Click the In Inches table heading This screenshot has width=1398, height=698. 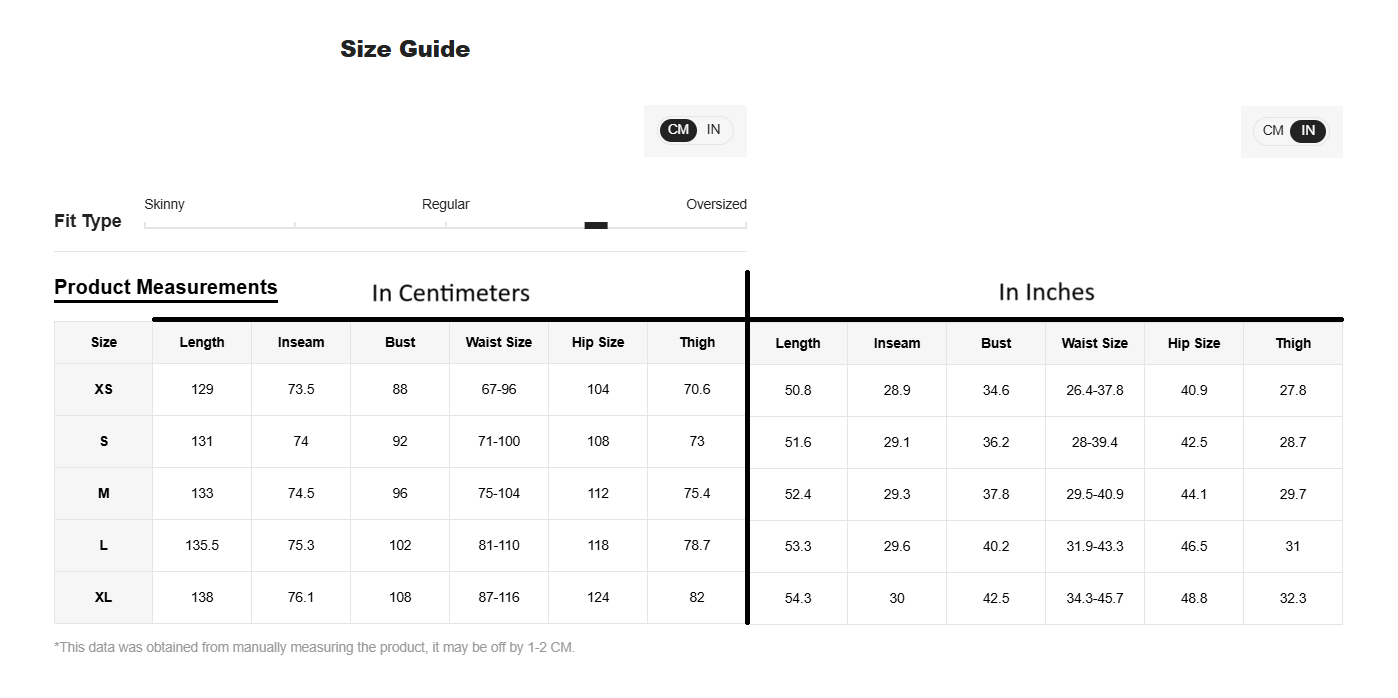tap(1046, 292)
